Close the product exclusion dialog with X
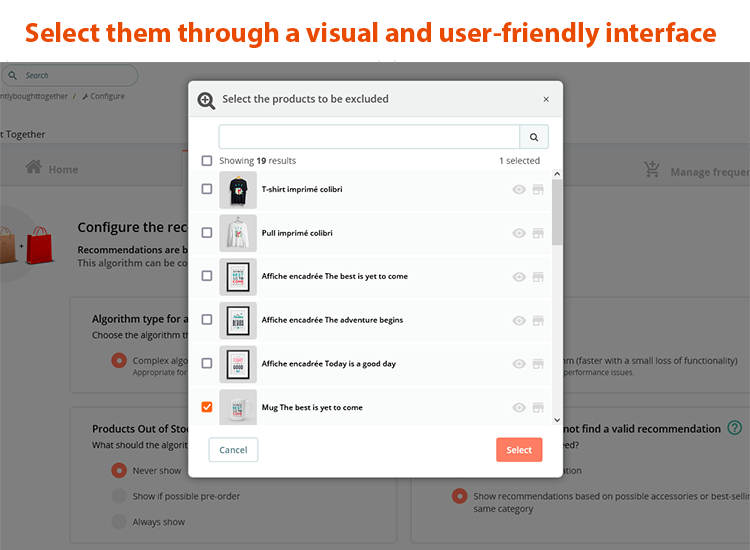 tap(546, 99)
